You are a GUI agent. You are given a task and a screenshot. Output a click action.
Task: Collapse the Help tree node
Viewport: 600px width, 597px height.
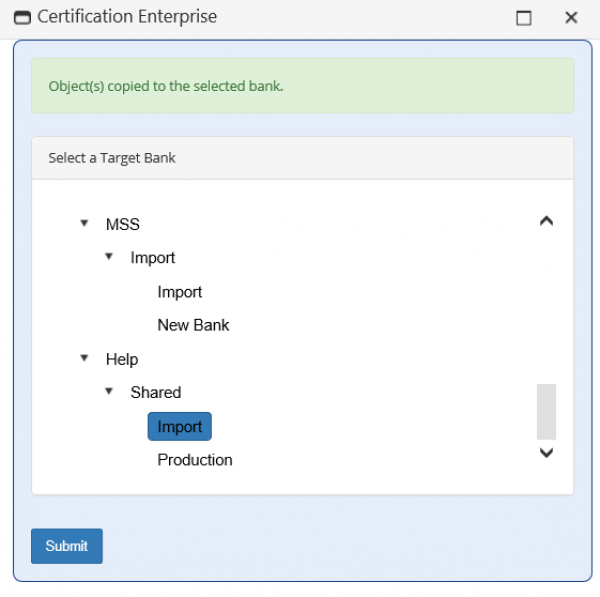point(84,358)
